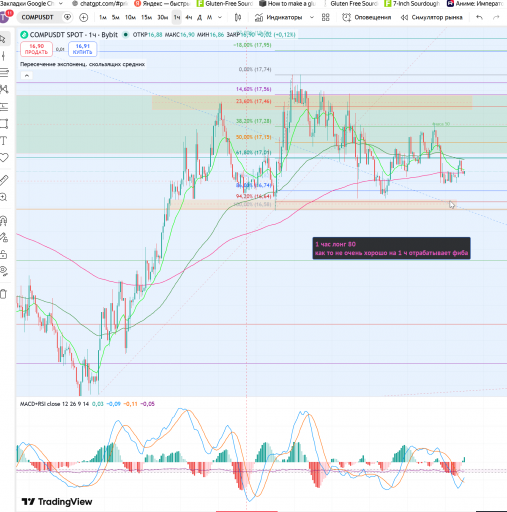Click the 16,91 КУПИТЬ buy button
Image resolution: width=507 pixels, height=512 pixels.
[x=82, y=49]
